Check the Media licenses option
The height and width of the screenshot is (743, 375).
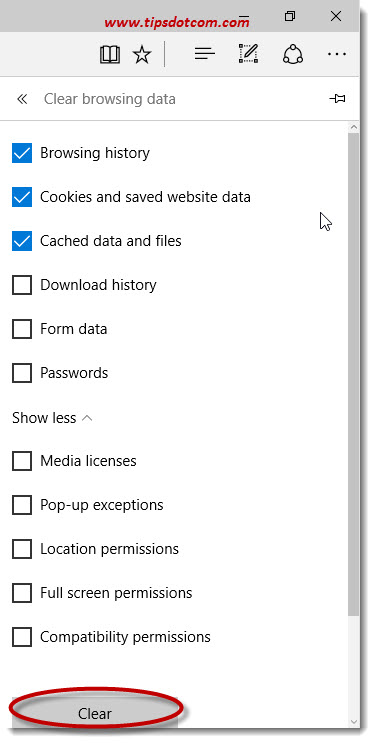(22, 461)
